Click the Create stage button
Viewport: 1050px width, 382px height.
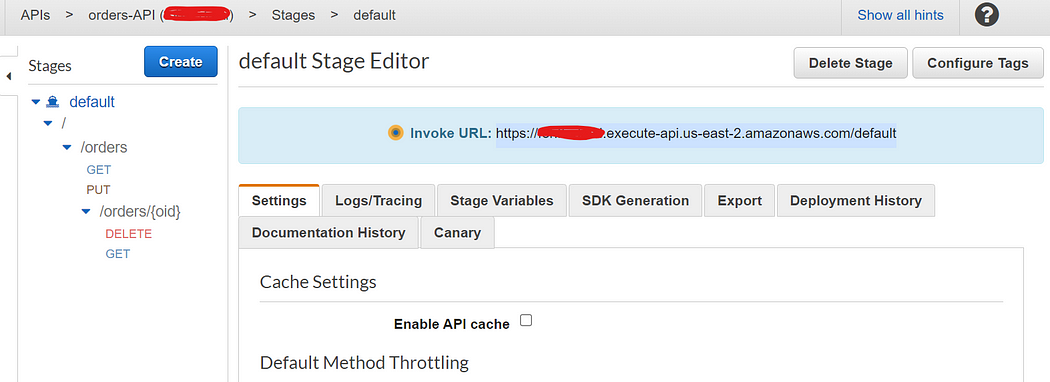[181, 62]
